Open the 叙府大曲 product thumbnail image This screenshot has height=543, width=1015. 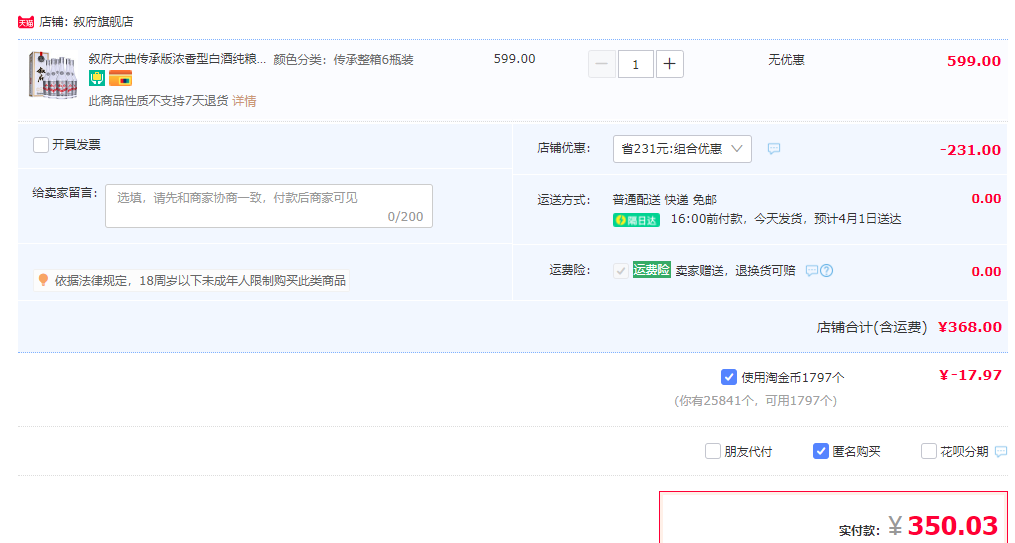click(52, 74)
